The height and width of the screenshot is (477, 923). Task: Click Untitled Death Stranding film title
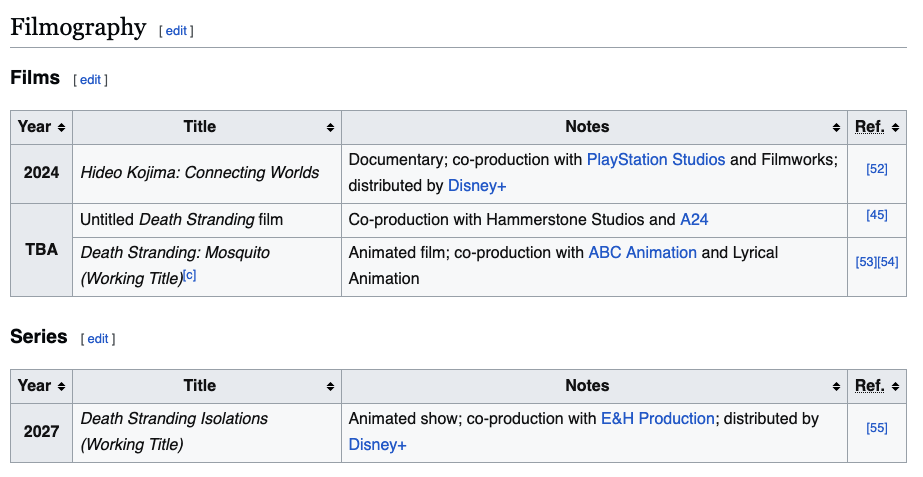coord(181,220)
